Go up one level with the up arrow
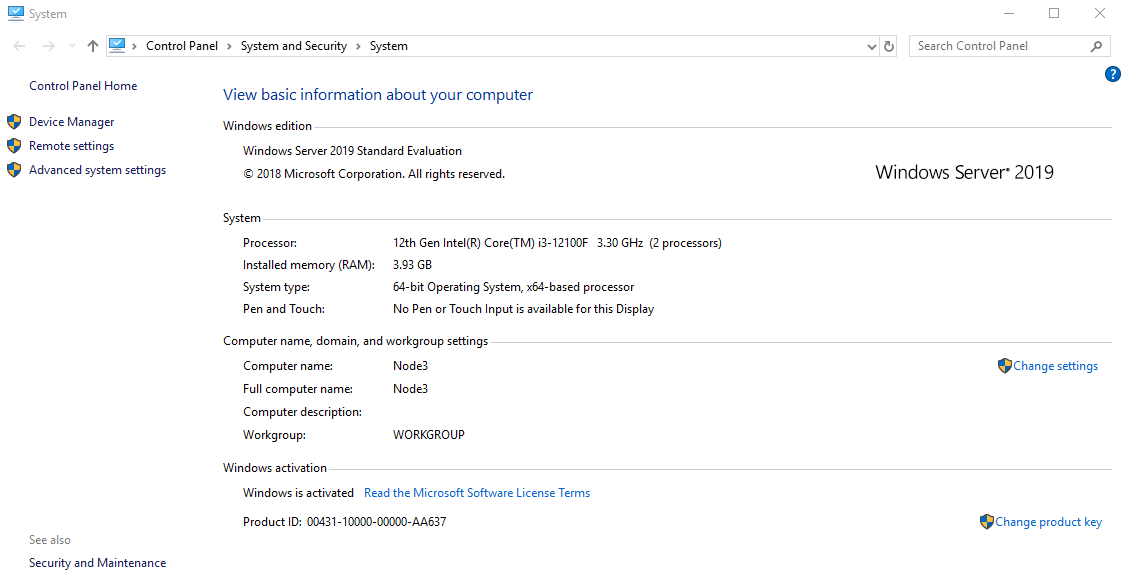Viewport: 1123px width, 583px height. point(92,45)
